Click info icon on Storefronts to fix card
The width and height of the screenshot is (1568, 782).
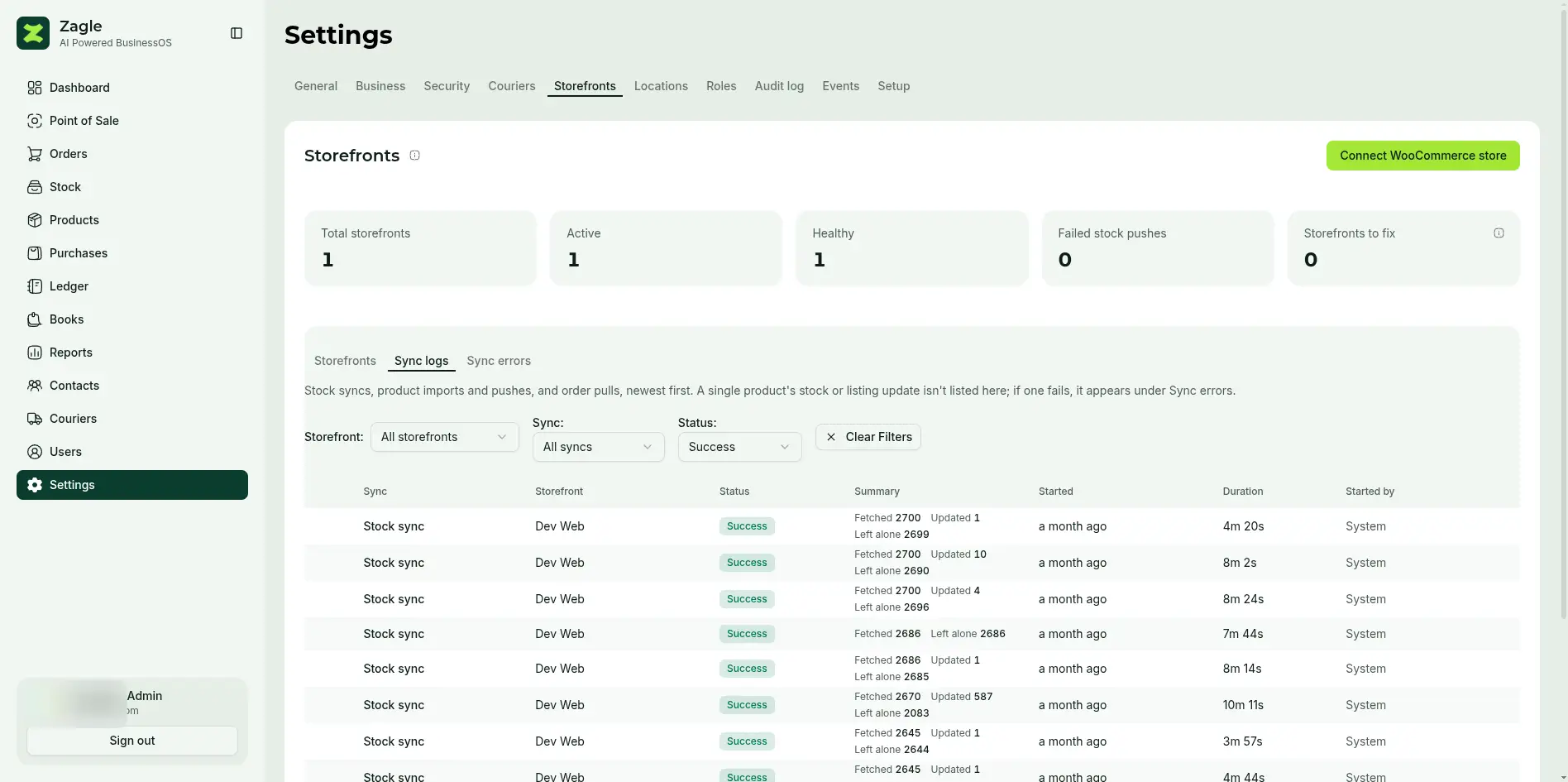point(1499,233)
